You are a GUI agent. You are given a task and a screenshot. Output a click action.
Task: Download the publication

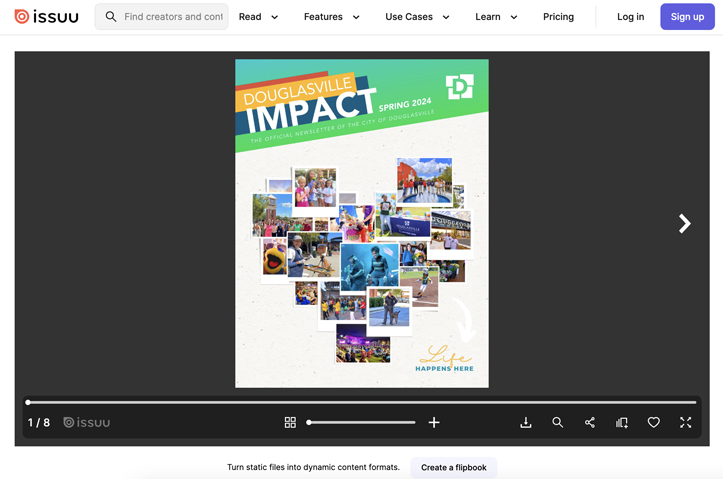[526, 422]
